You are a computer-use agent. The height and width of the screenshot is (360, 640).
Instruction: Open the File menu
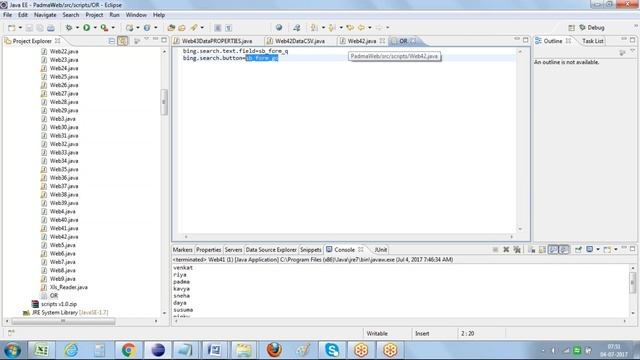7,15
